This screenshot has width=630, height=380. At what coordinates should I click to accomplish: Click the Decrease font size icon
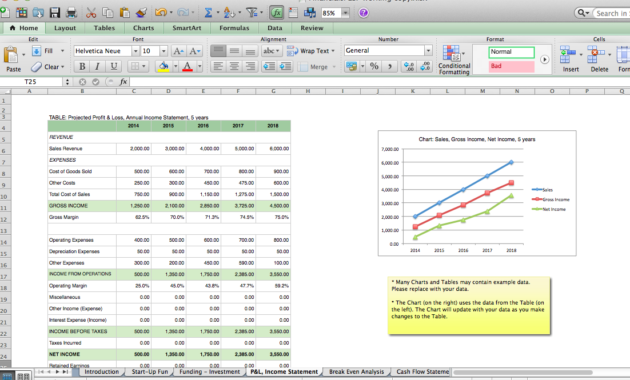(x=194, y=51)
